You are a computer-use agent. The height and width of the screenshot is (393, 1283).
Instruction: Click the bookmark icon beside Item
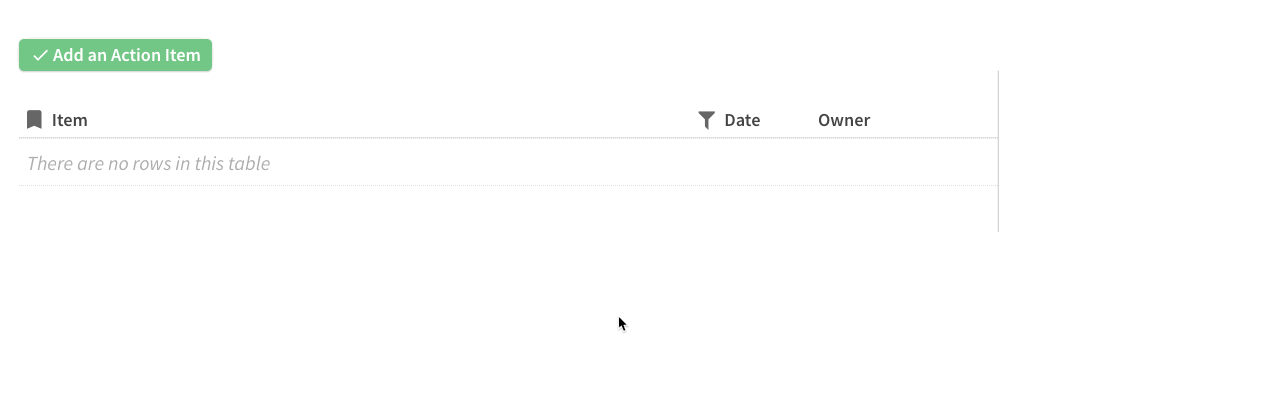pos(34,120)
